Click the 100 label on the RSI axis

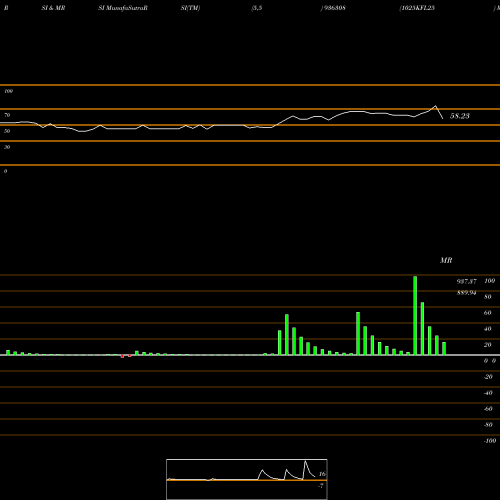click(x=8, y=91)
